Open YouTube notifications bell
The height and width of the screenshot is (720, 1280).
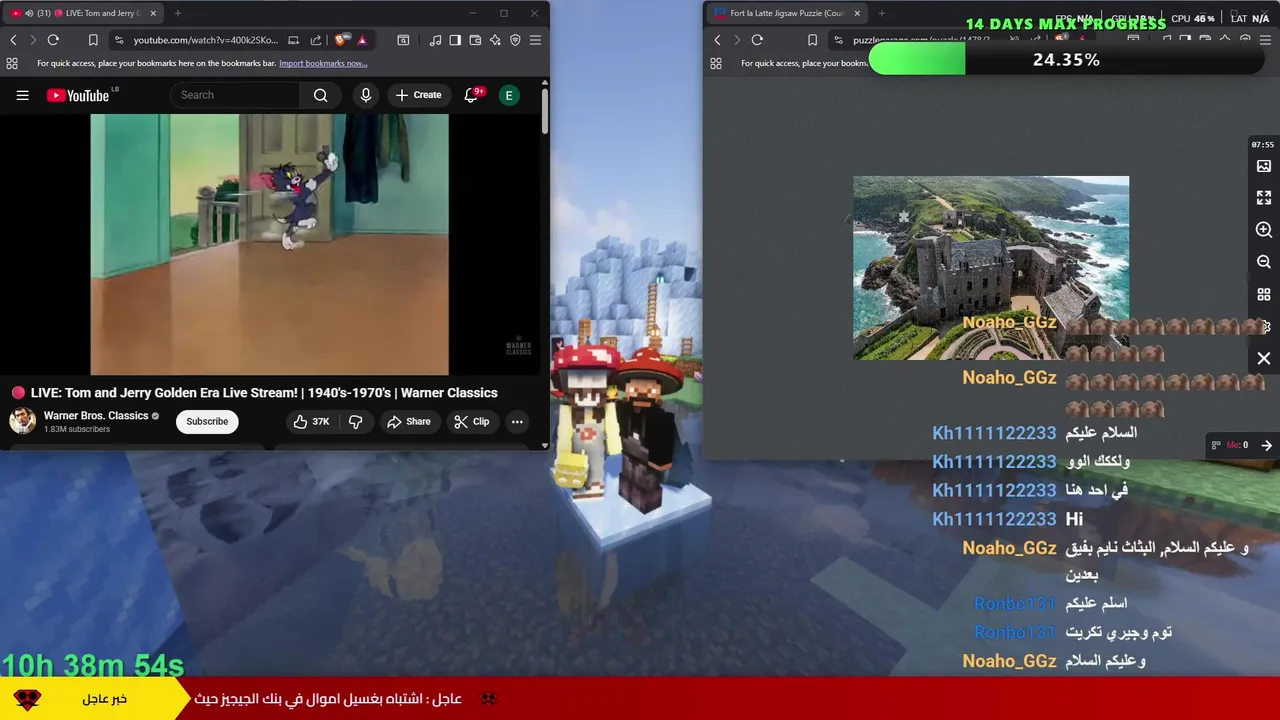click(472, 95)
